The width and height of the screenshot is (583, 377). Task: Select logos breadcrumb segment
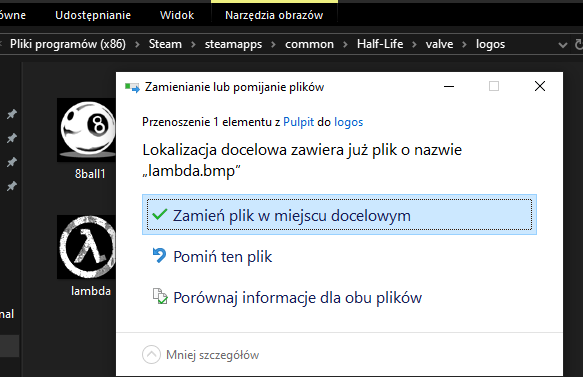(490, 44)
